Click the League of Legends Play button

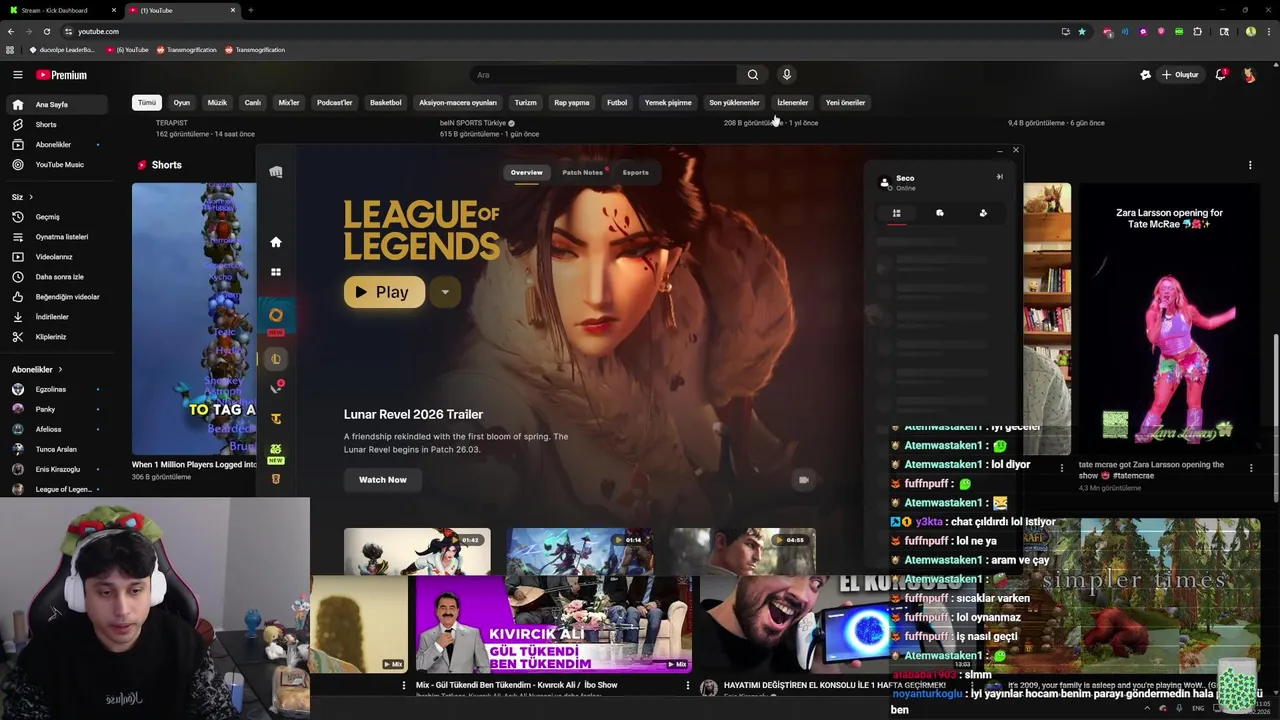(x=384, y=292)
